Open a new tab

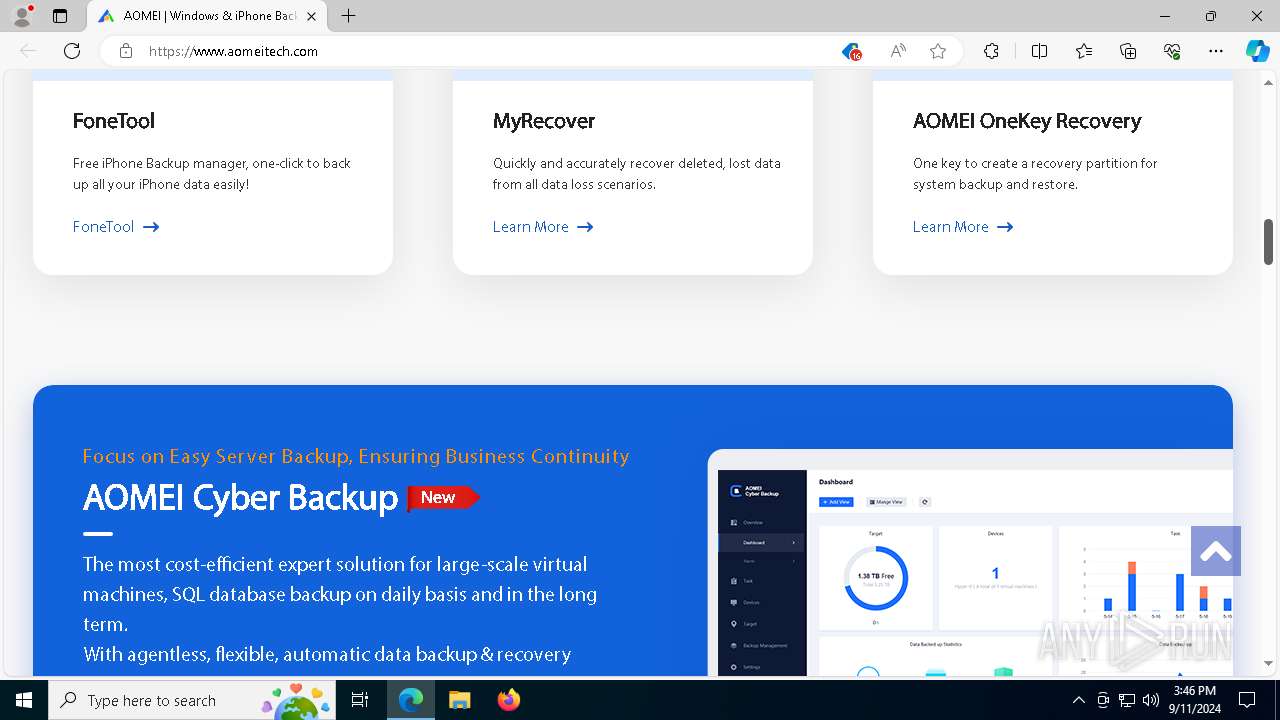click(x=348, y=16)
